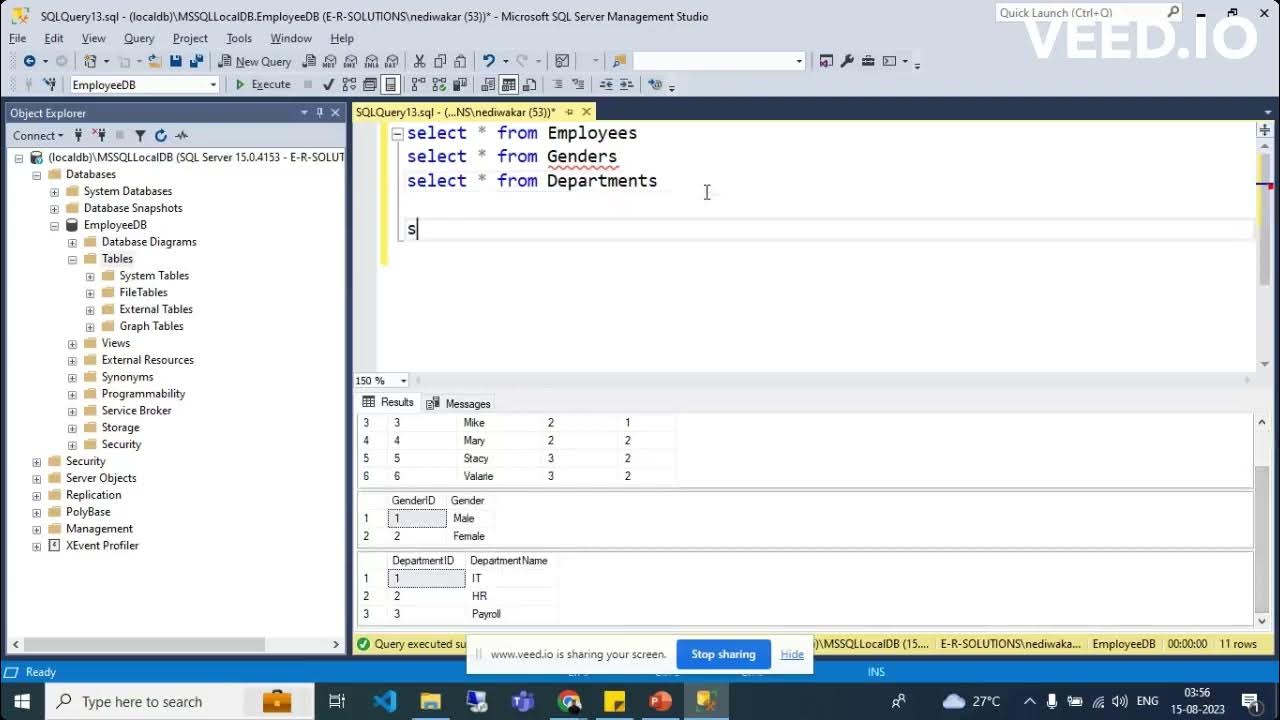Open Chrome from the Windows taskbar
The width and height of the screenshot is (1280, 720).
(569, 701)
